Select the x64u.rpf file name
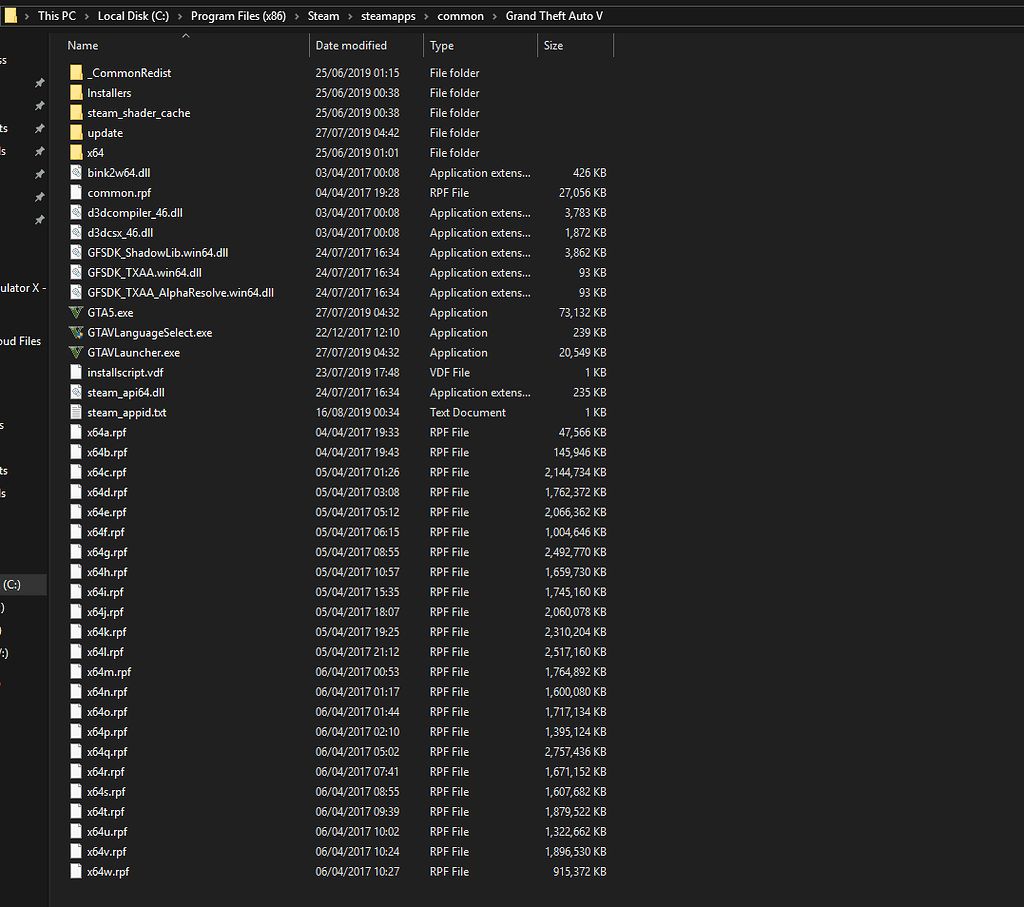Viewport: 1024px width, 907px height. pyautogui.click(x=107, y=831)
